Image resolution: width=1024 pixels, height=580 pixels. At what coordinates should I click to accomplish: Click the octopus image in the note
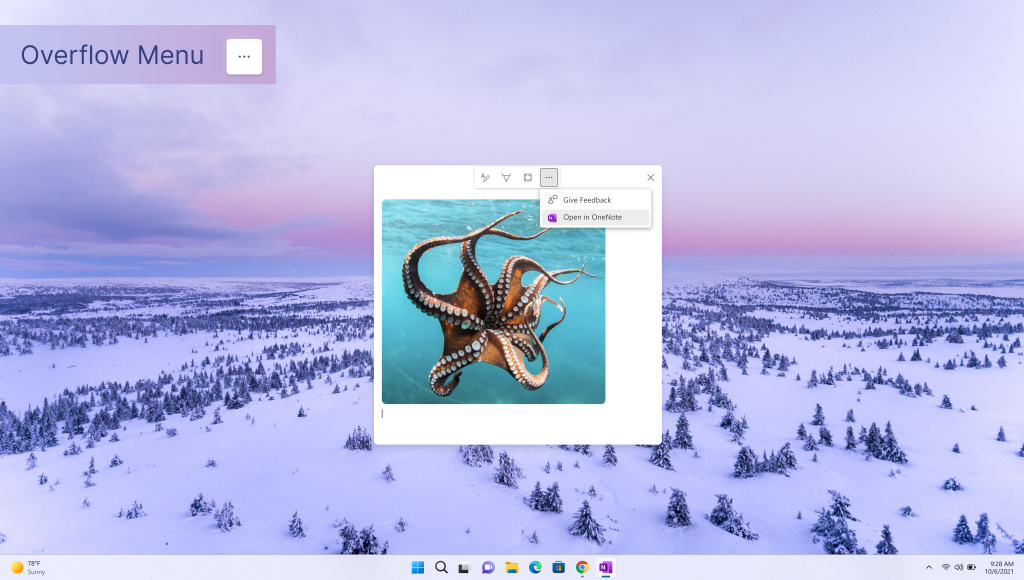coord(493,301)
